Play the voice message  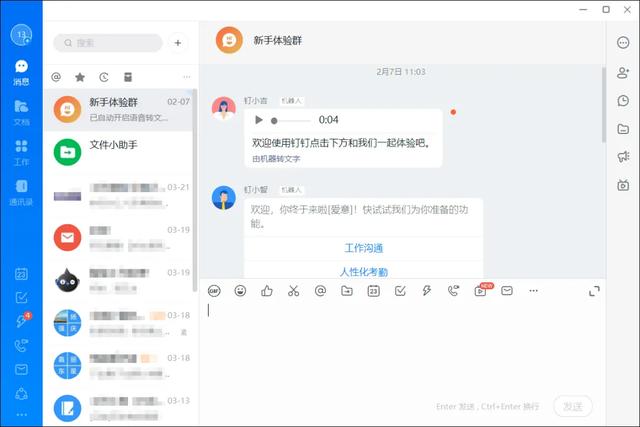[x=258, y=120]
